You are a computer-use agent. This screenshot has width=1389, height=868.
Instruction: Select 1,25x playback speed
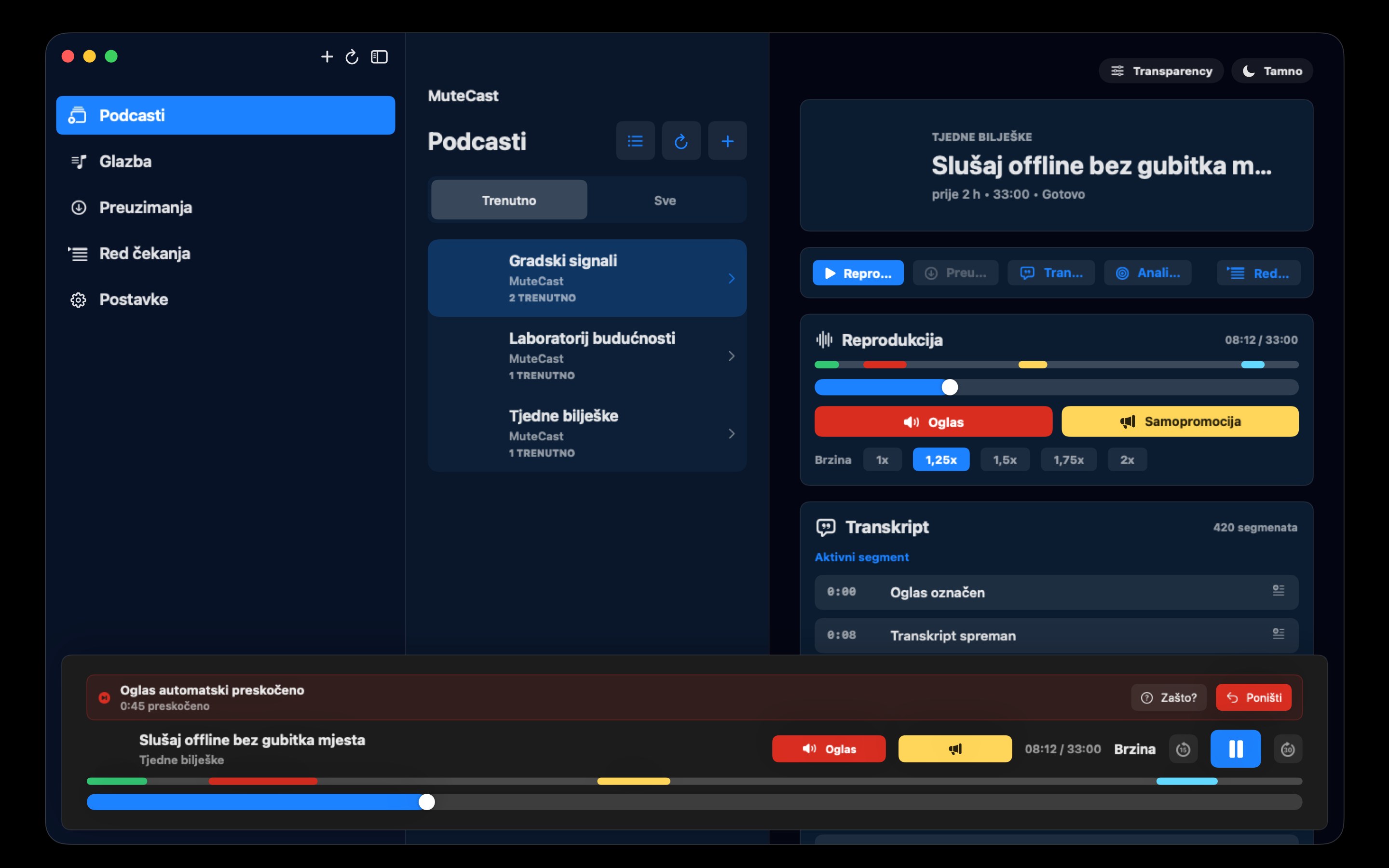941,459
